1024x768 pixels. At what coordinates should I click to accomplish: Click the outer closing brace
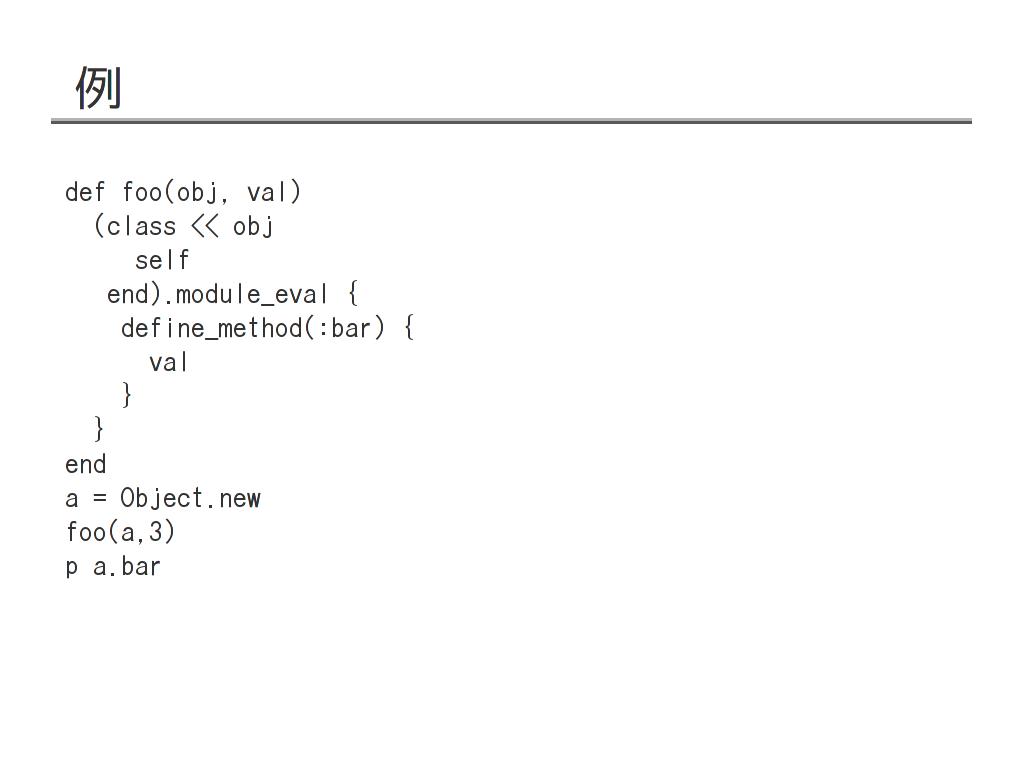coord(99,429)
